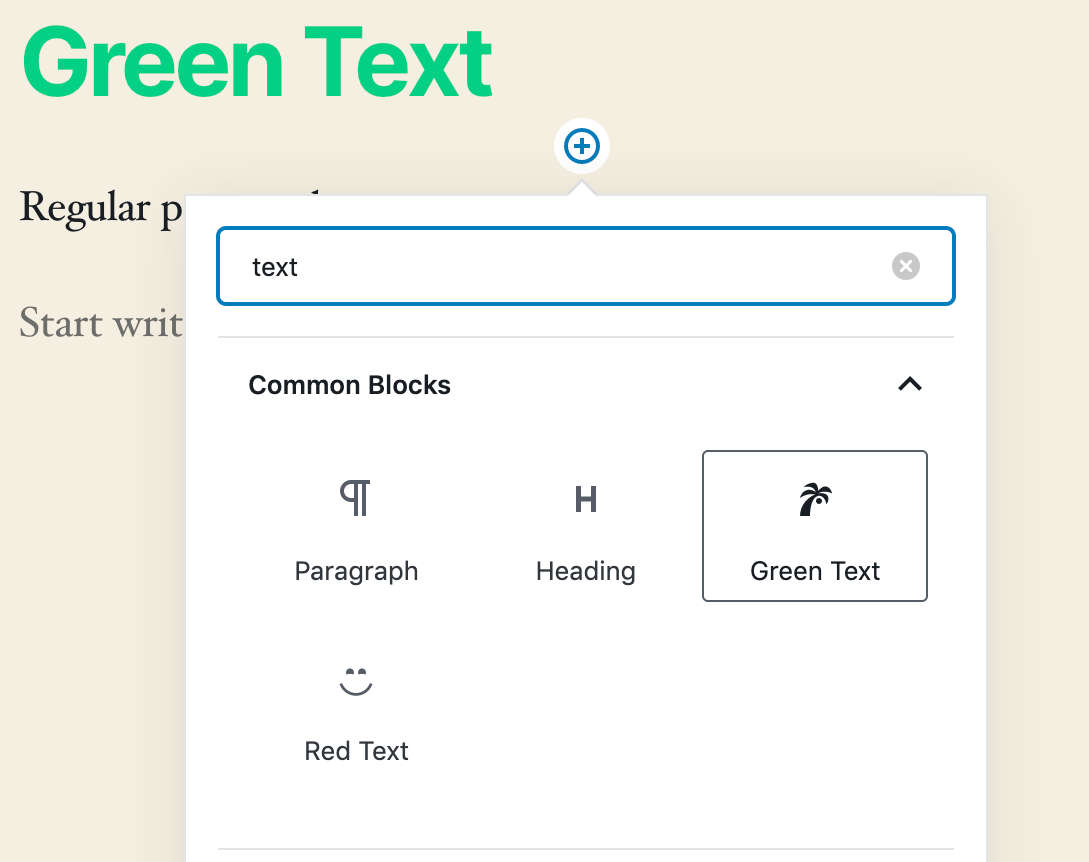The image size is (1089, 862).
Task: Click the palm tree icon on Green Text block
Action: point(814,497)
